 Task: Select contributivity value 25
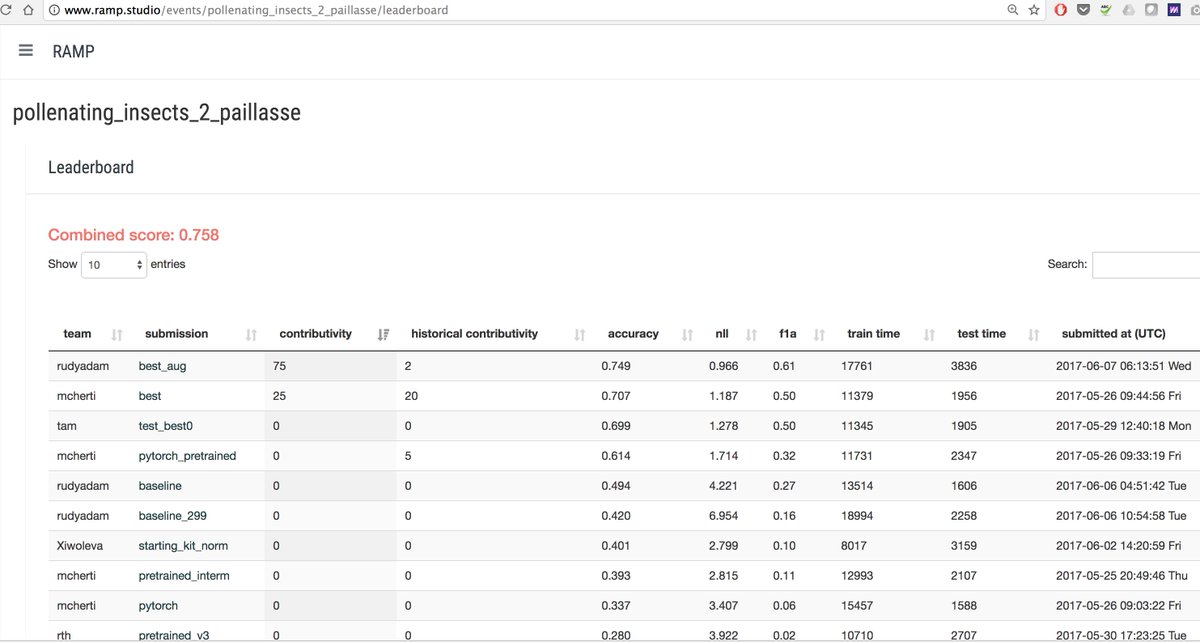(x=279, y=397)
